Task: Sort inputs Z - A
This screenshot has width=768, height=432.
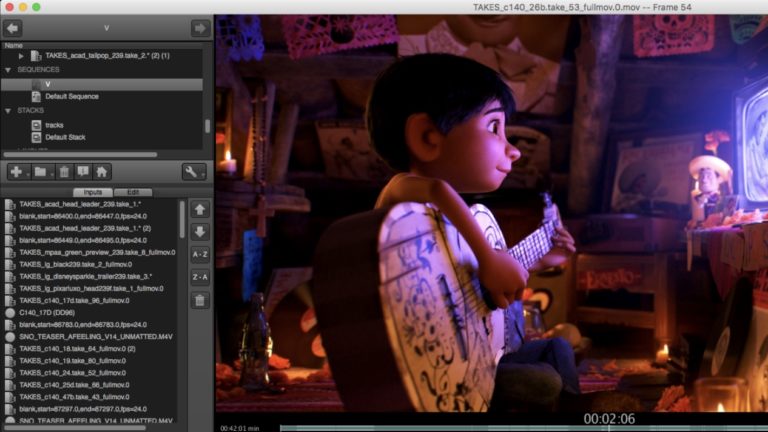Action: (x=200, y=277)
